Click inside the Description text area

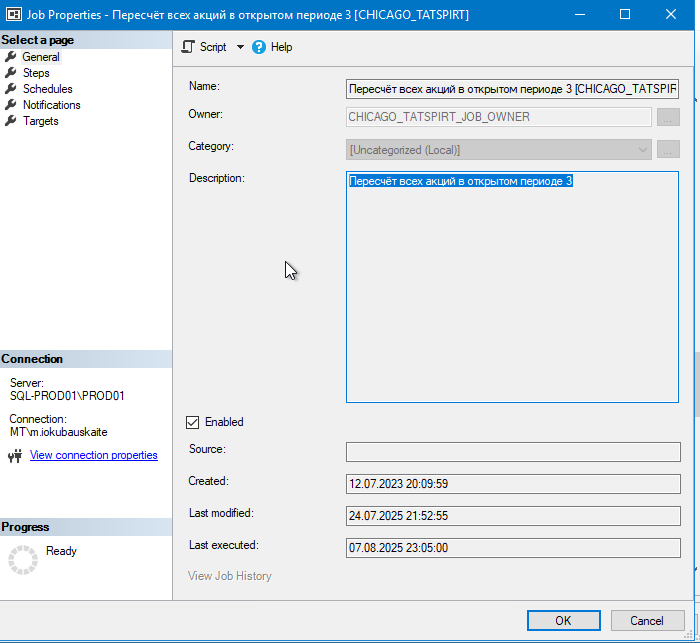click(x=512, y=287)
